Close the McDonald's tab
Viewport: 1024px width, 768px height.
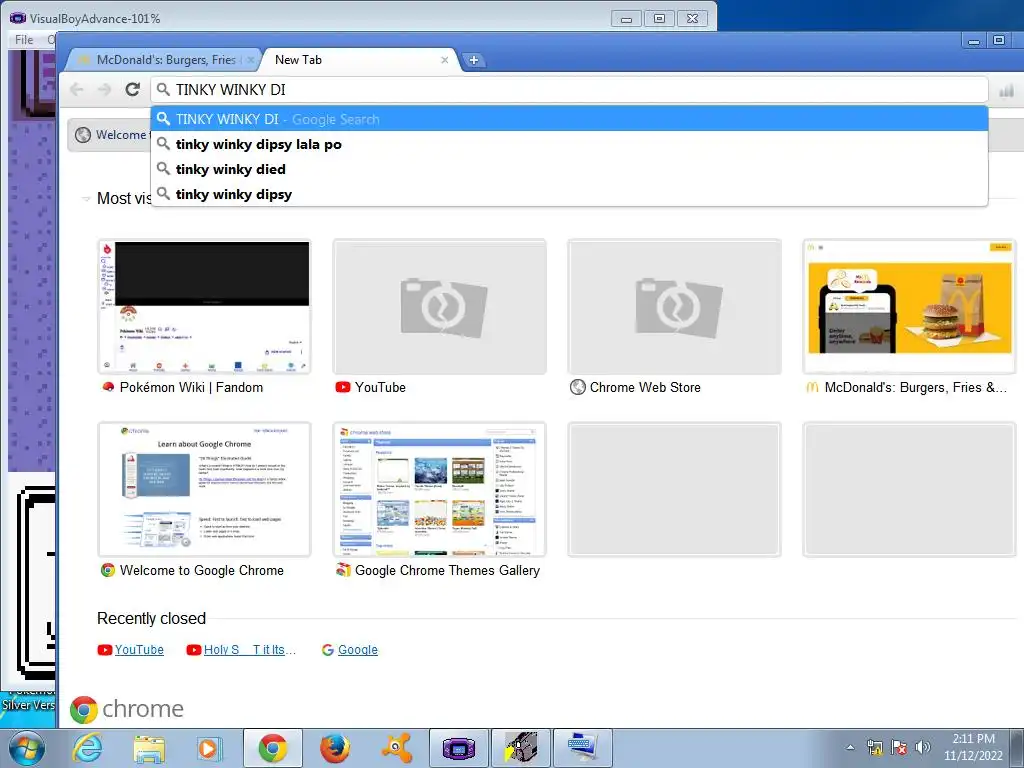click(250, 60)
